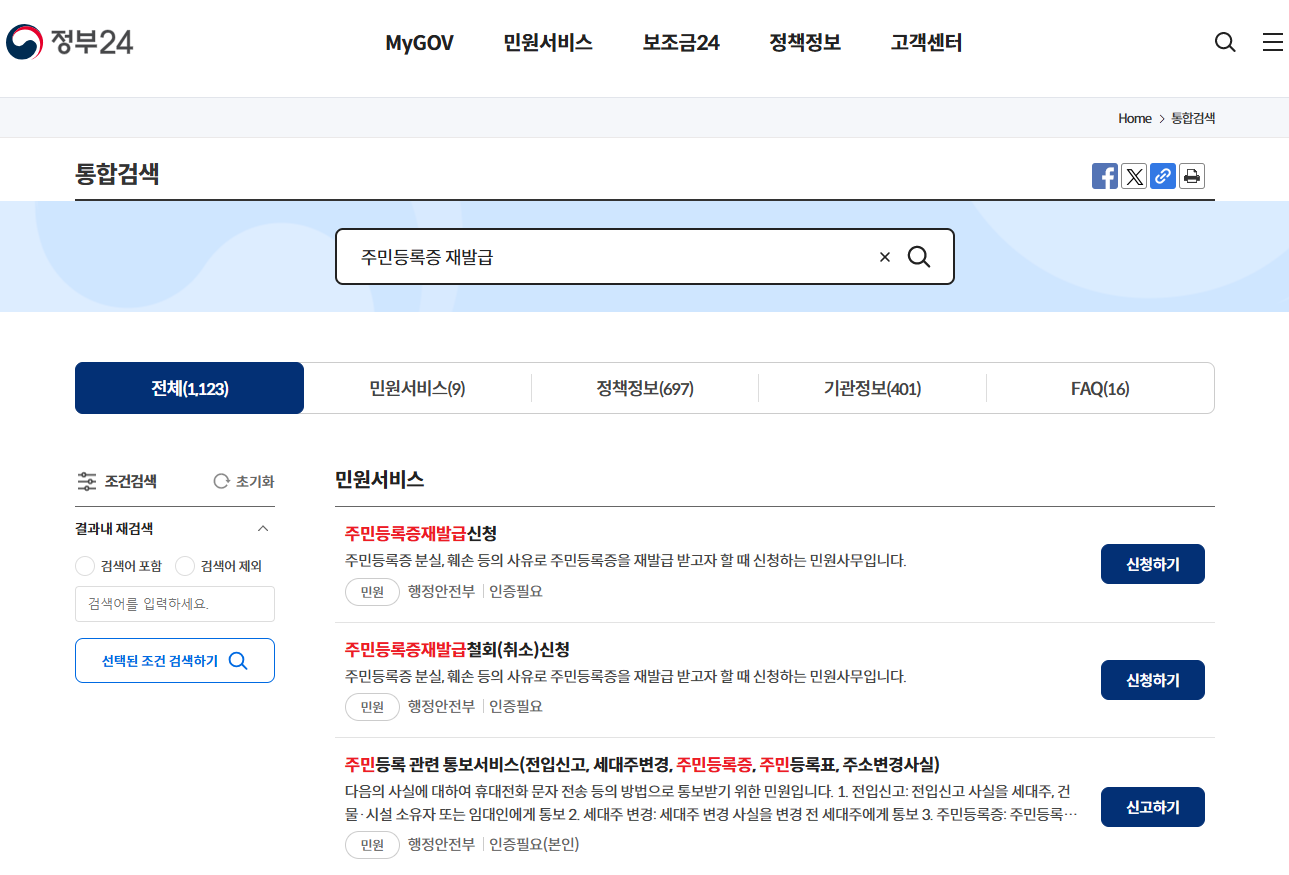The width and height of the screenshot is (1289, 875).
Task: Open the 주민등록증재발급신청 result title
Action: (421, 533)
